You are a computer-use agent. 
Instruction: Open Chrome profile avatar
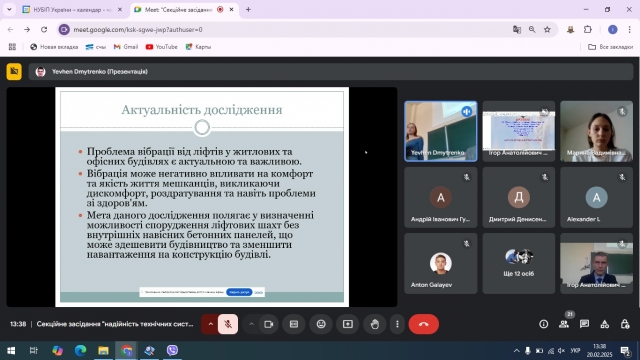613,29
